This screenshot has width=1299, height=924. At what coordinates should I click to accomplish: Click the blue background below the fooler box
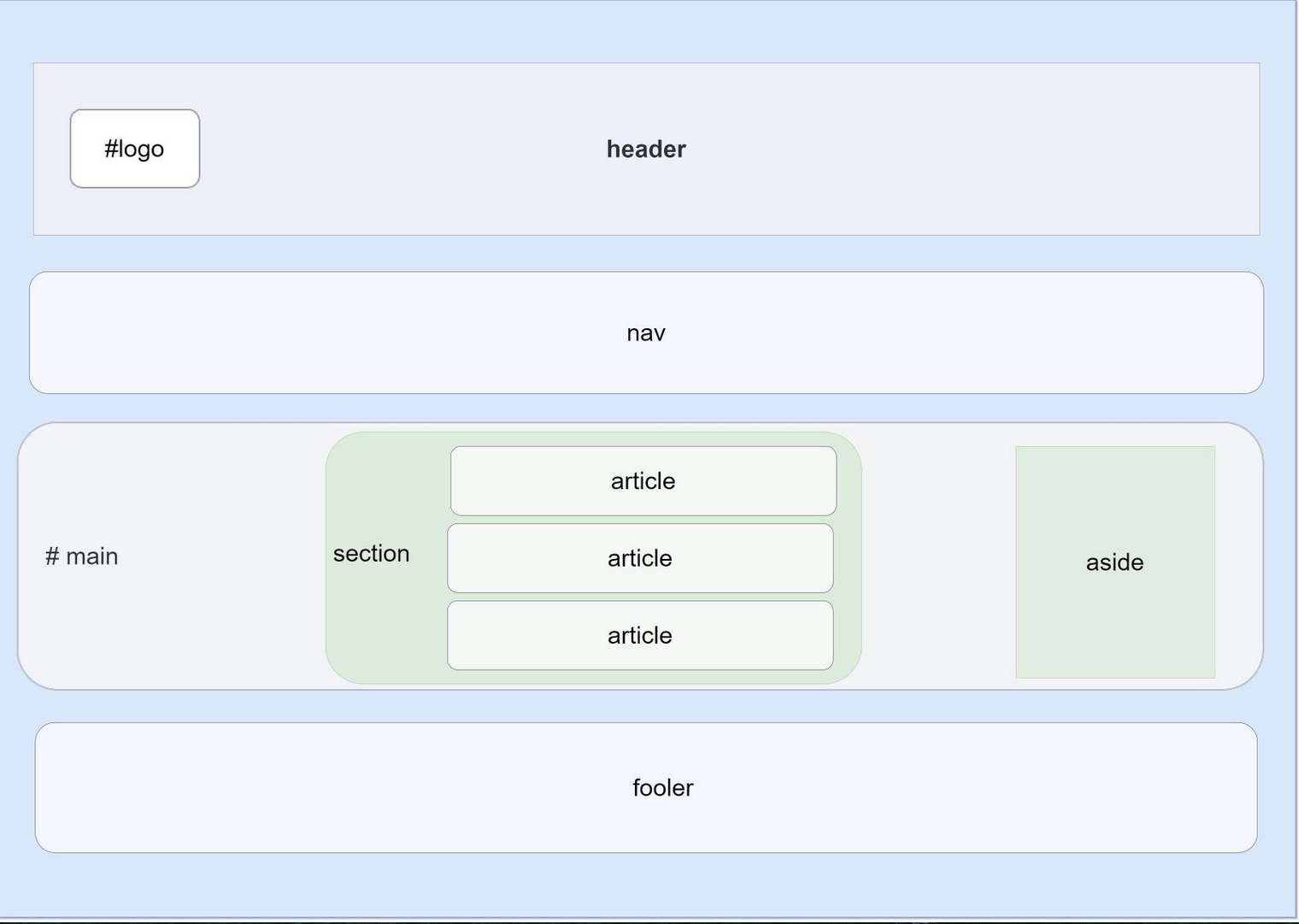646,885
